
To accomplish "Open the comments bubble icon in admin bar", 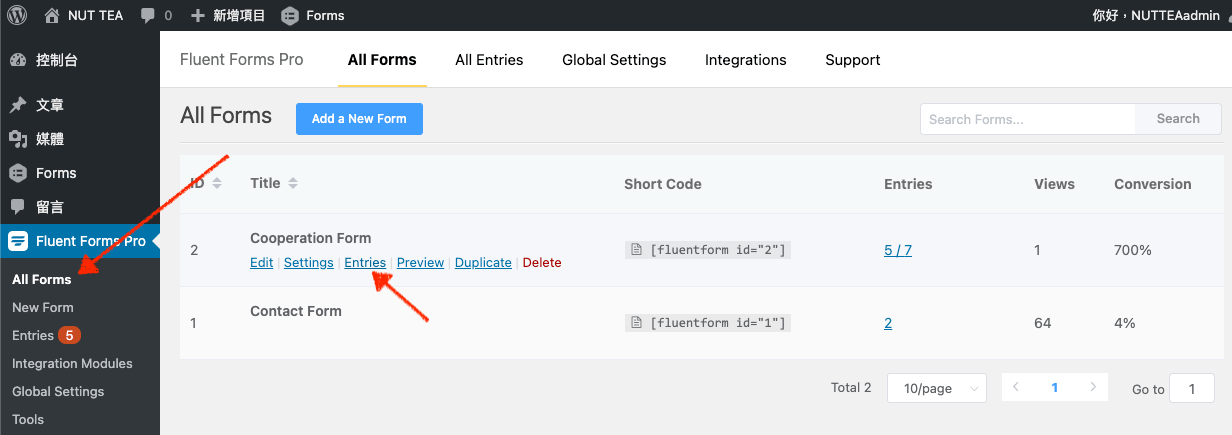I will tap(149, 15).
